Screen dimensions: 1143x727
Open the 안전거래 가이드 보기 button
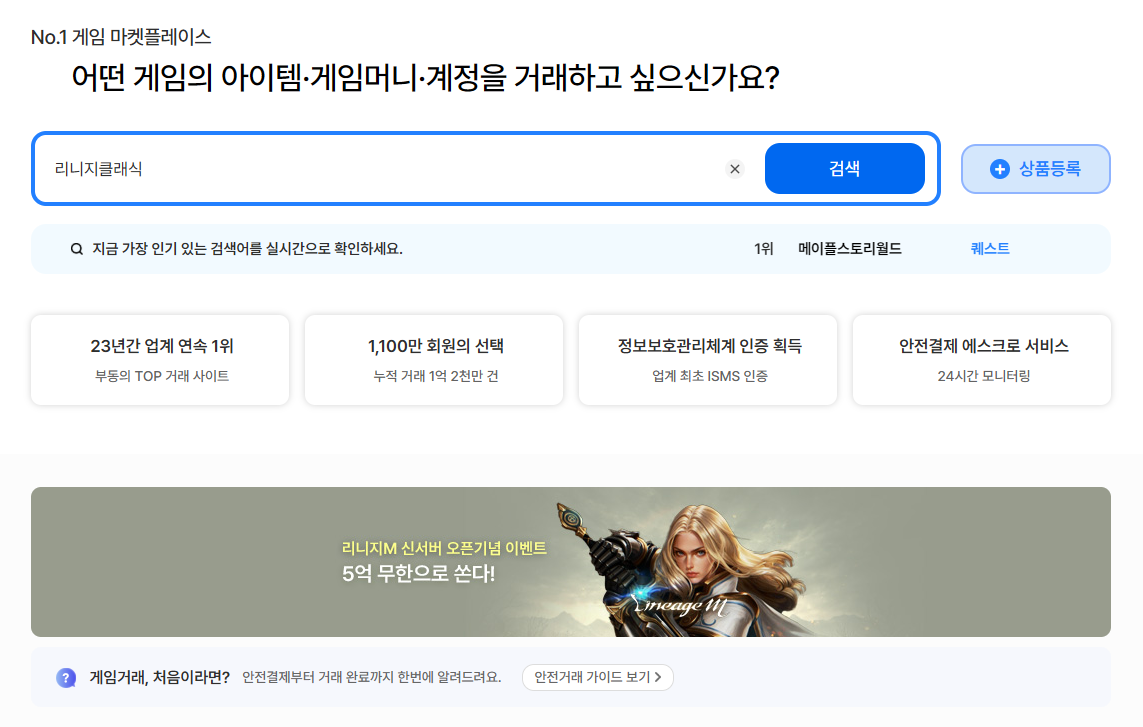598,677
